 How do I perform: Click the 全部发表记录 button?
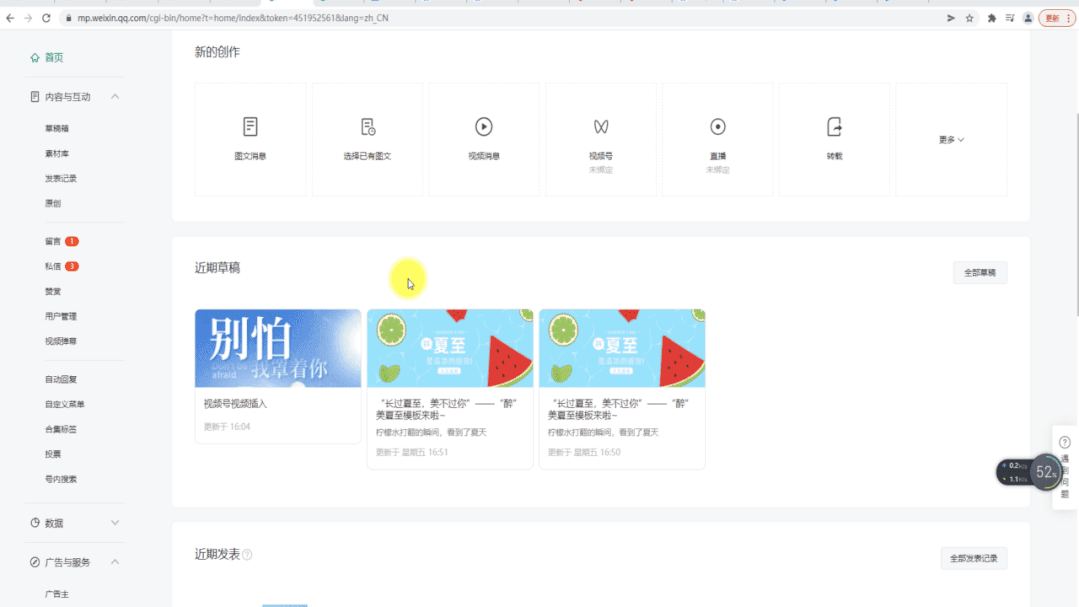[x=974, y=558]
